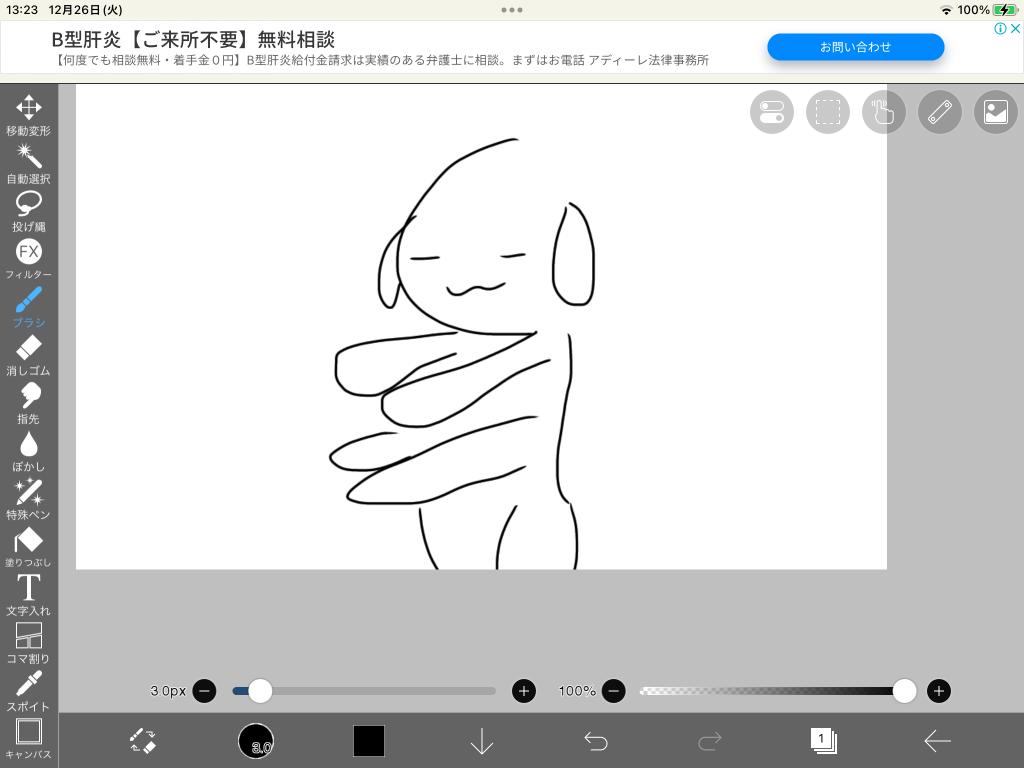
Task: Pick the 消しゴム eraser tool
Action: click(x=29, y=354)
